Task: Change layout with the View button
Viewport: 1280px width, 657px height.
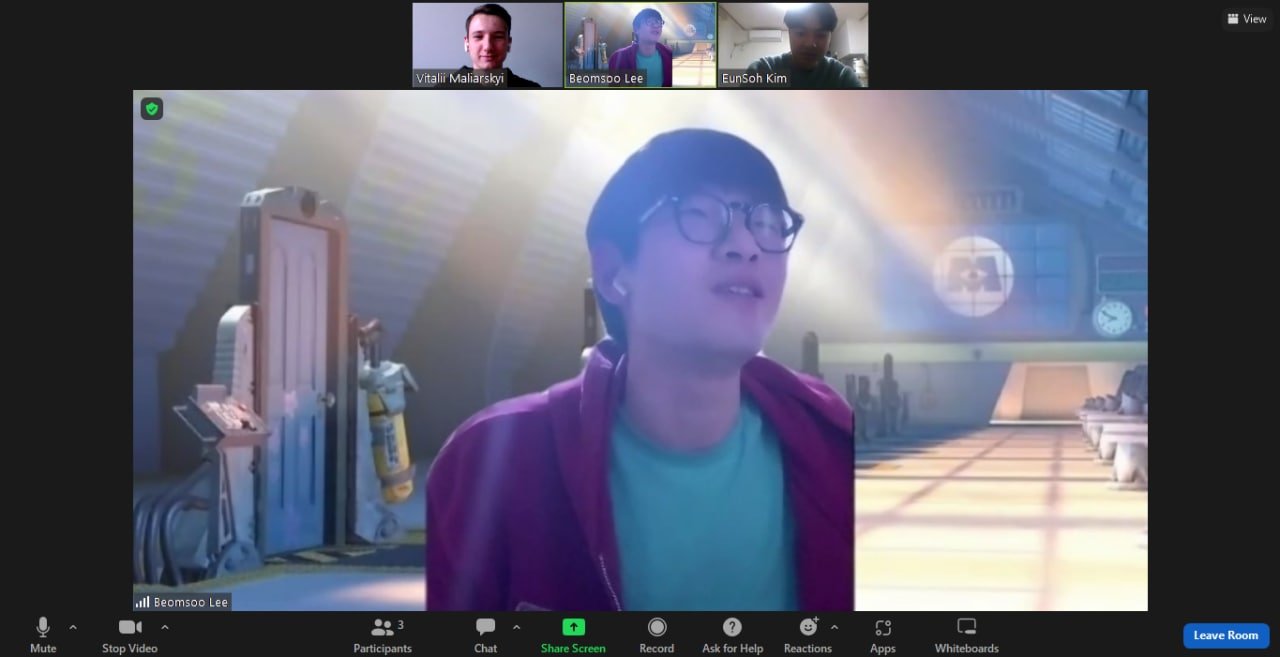Action: click(1247, 19)
